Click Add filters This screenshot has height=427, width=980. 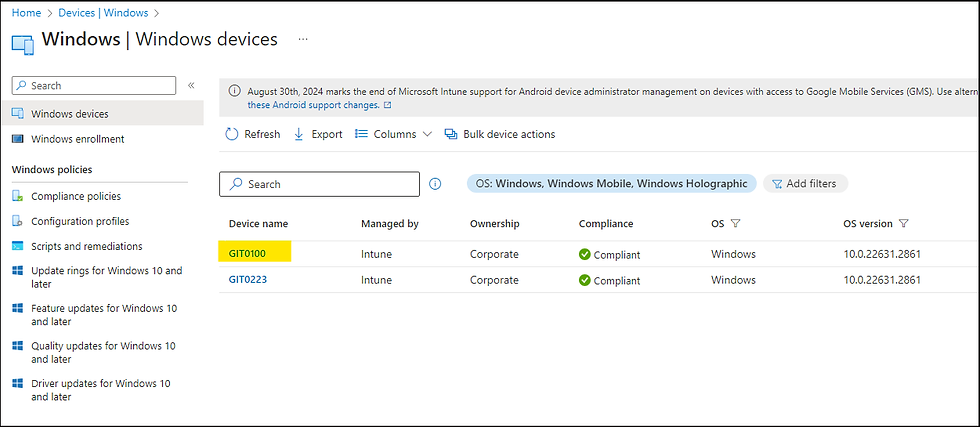806,184
